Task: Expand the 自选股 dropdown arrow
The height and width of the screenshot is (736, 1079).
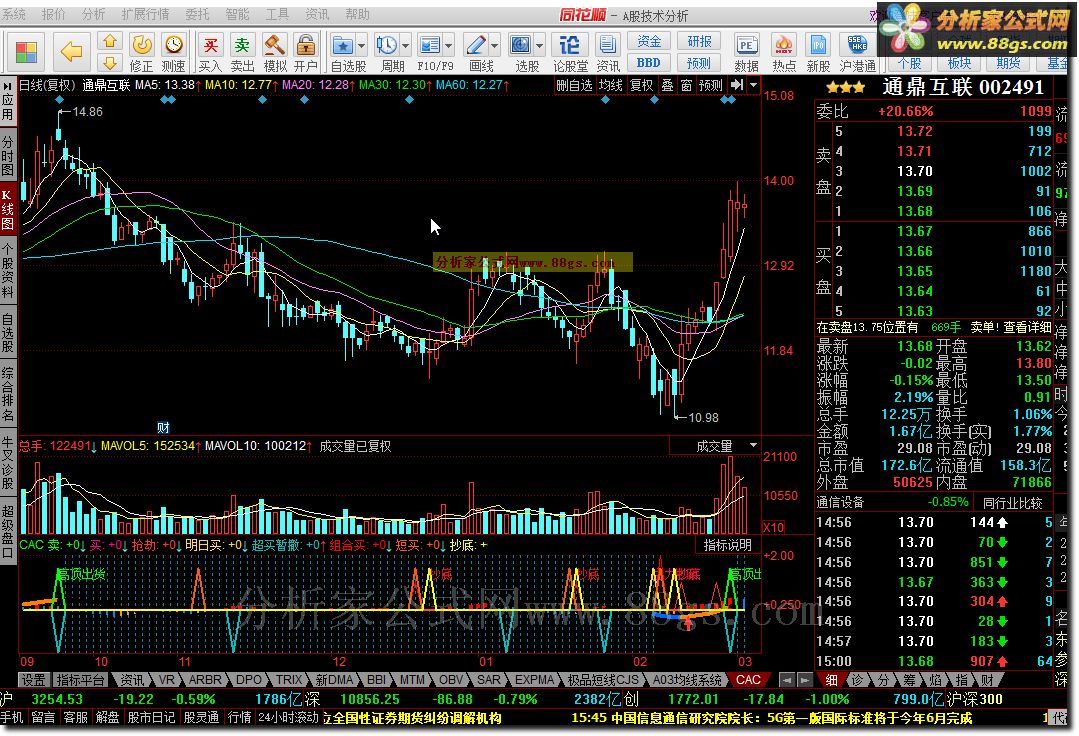Action: 361,46
